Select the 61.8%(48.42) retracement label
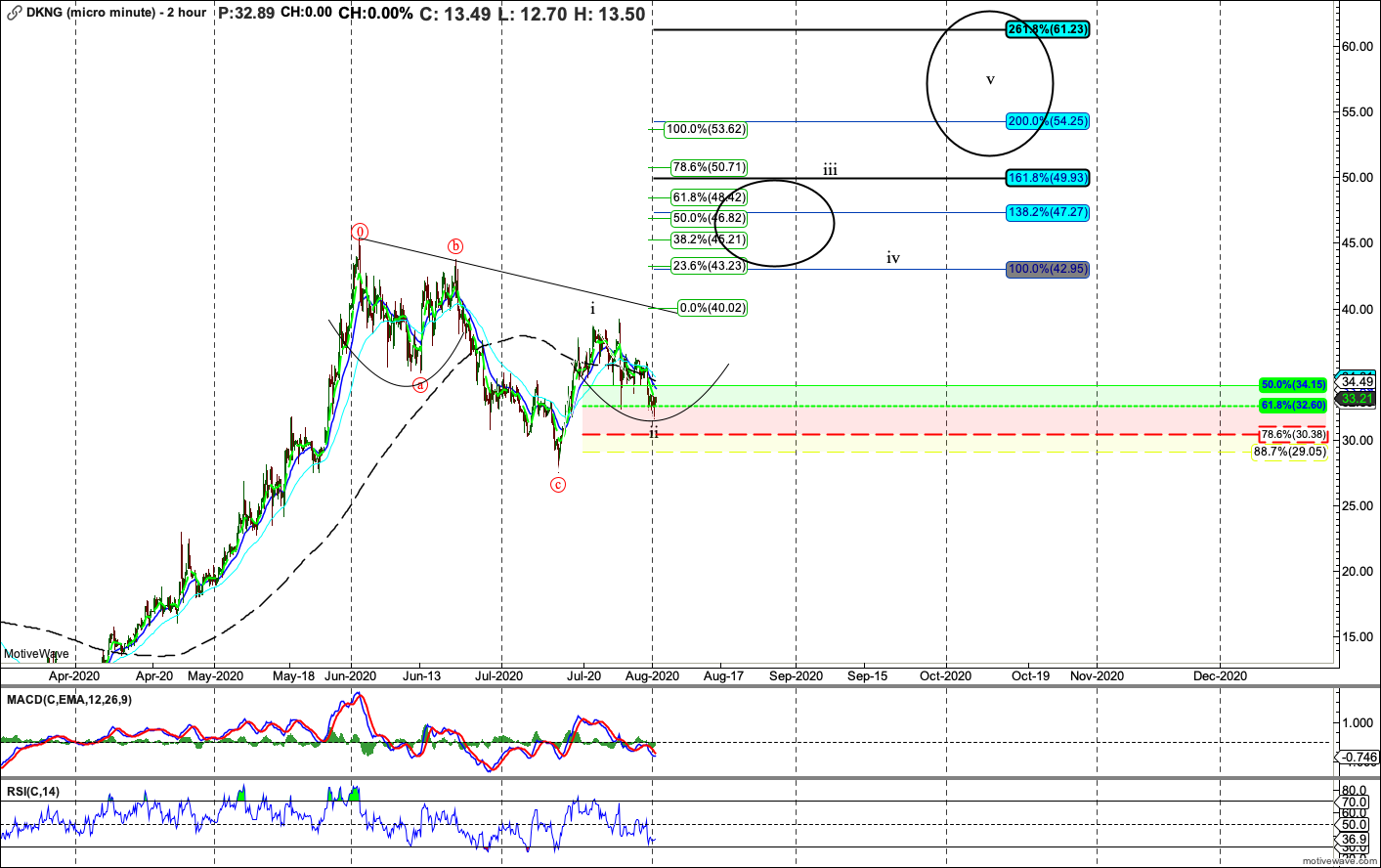This screenshot has width=1381, height=868. (709, 197)
